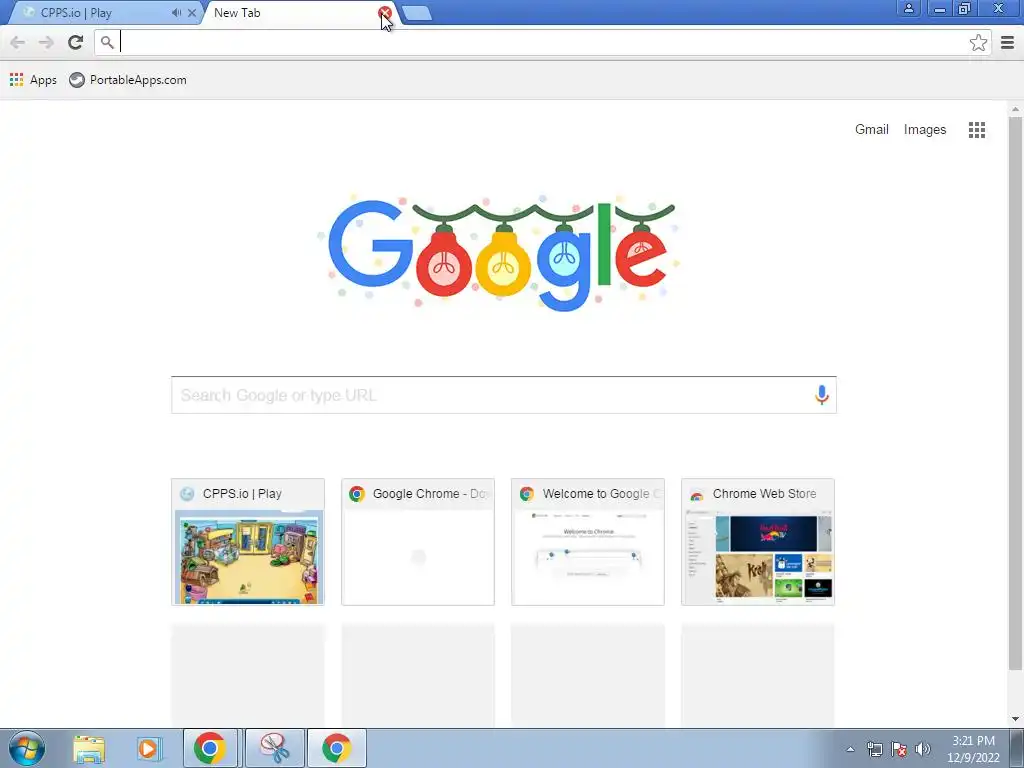1024x768 pixels.
Task: Click the Google holiday doodle logo
Action: click(x=502, y=253)
